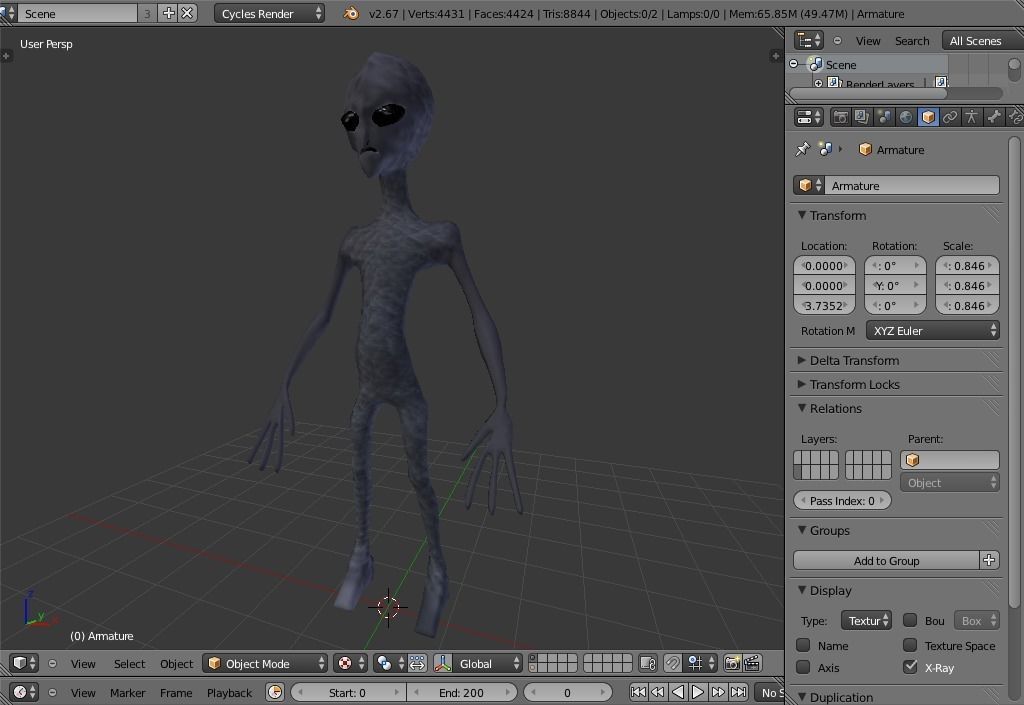Open the pivot point selector in 3D header

tap(351, 663)
